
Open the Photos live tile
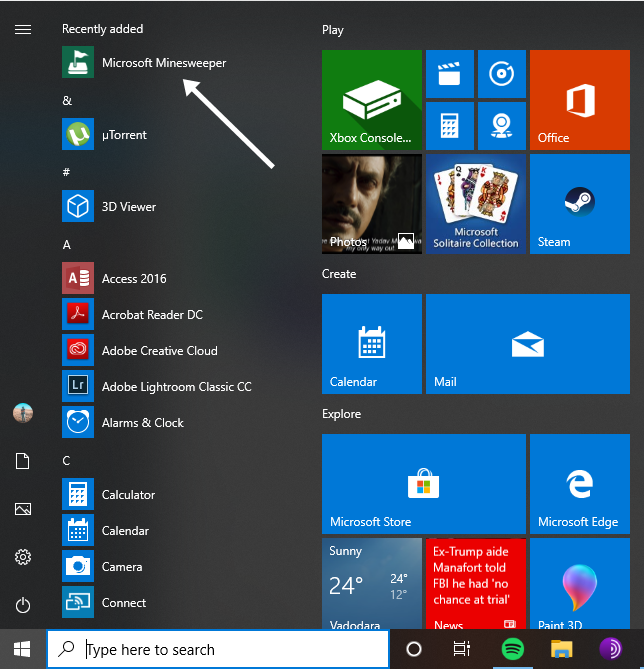pyautogui.click(x=372, y=204)
